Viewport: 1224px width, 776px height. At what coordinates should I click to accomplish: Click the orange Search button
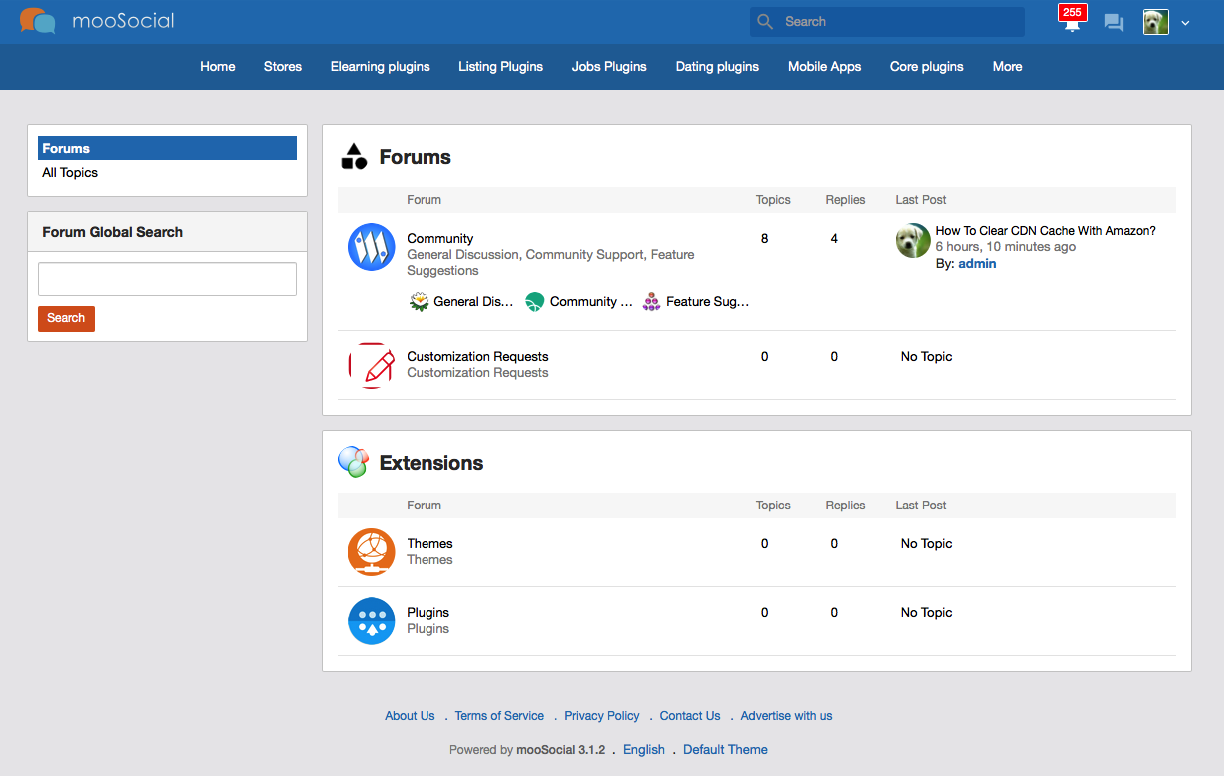click(66, 318)
